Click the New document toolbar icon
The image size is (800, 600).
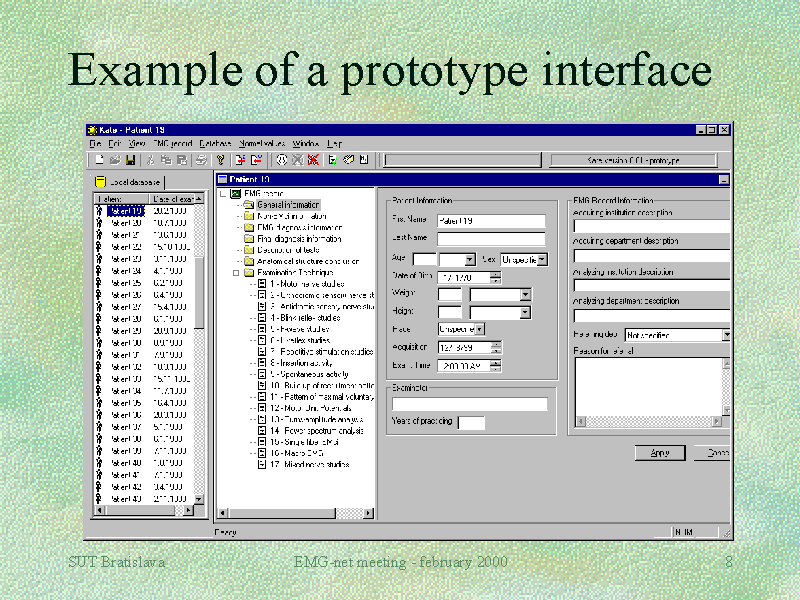(x=100, y=160)
